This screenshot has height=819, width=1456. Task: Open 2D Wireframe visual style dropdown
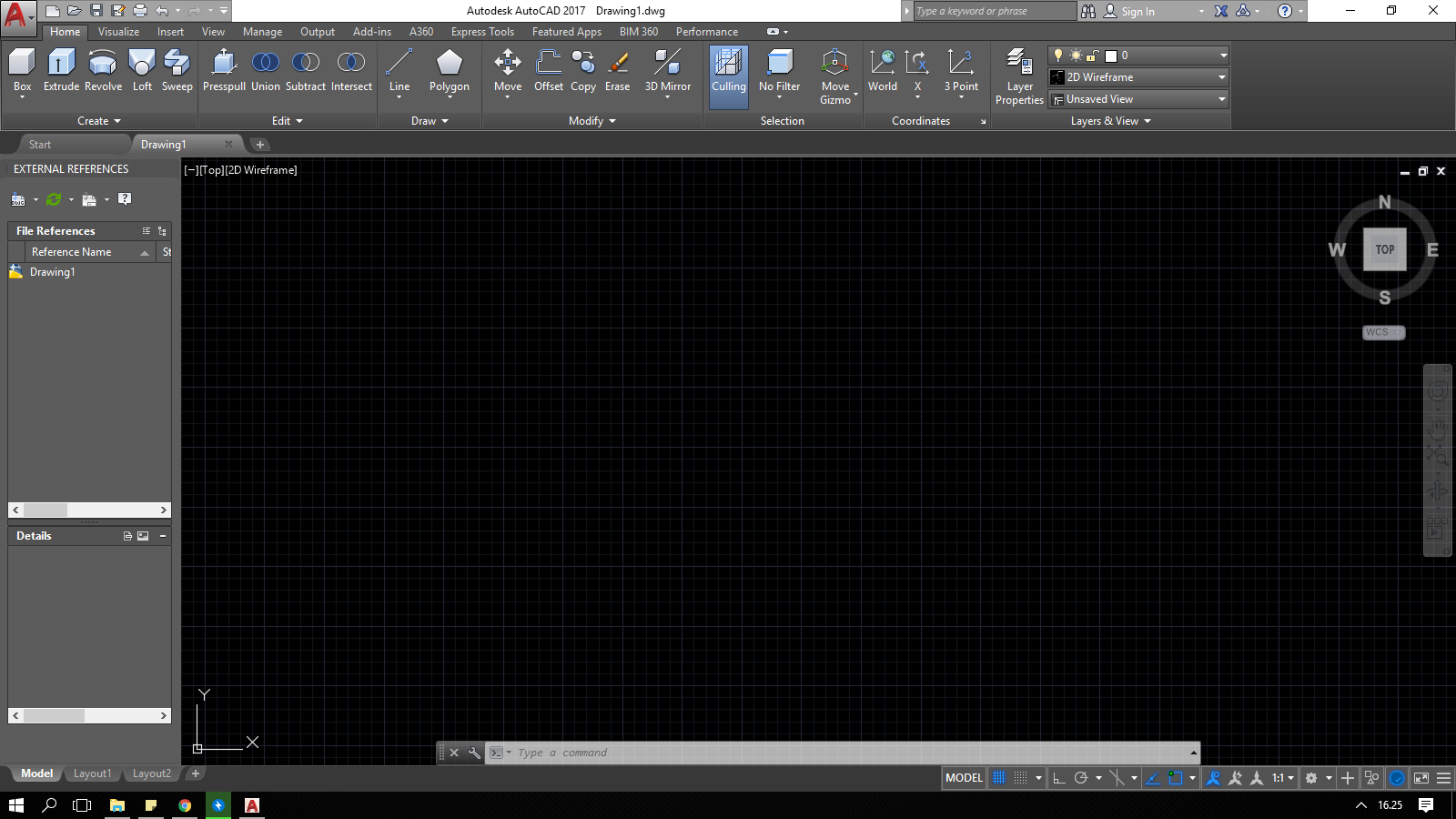(x=1138, y=77)
